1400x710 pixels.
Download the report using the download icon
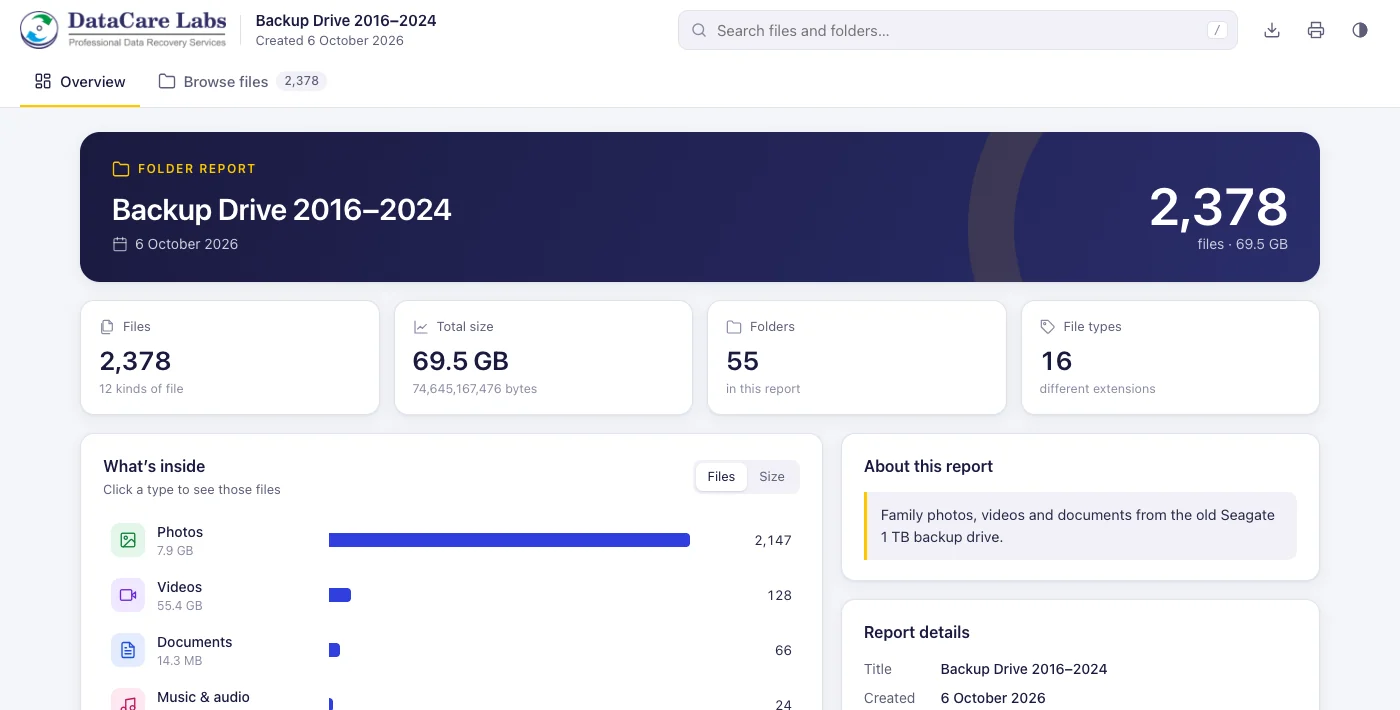click(x=1272, y=30)
